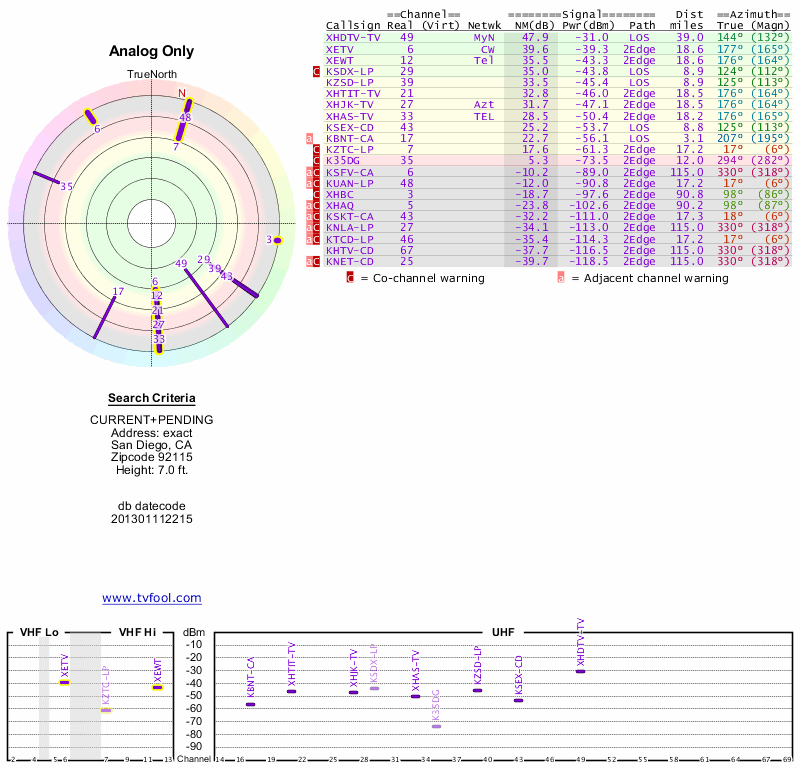Image resolution: width=800 pixels, height=768 pixels.
Task: Select the channel 35 marker on the radar plot
Action: [x=48, y=180]
